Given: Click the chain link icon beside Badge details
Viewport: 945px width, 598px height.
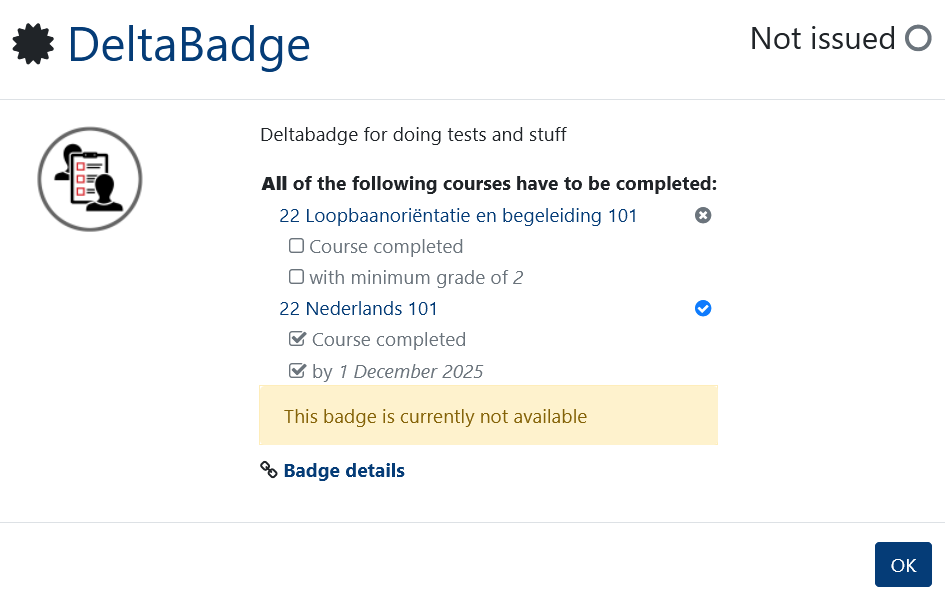Looking at the screenshot, I should coord(268,470).
